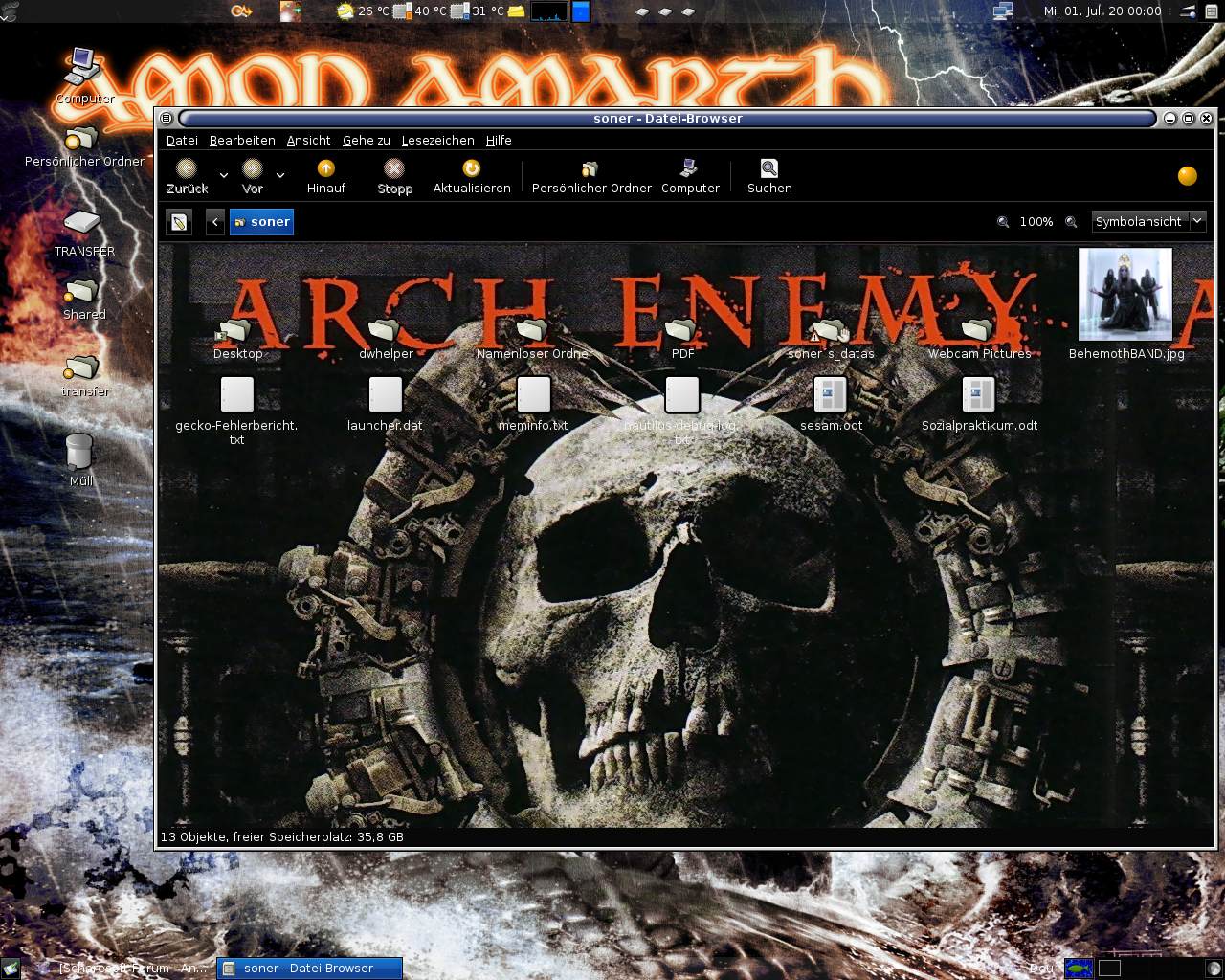The image size is (1225, 980).
Task: Select the launcher.dat file
Action: (x=386, y=403)
